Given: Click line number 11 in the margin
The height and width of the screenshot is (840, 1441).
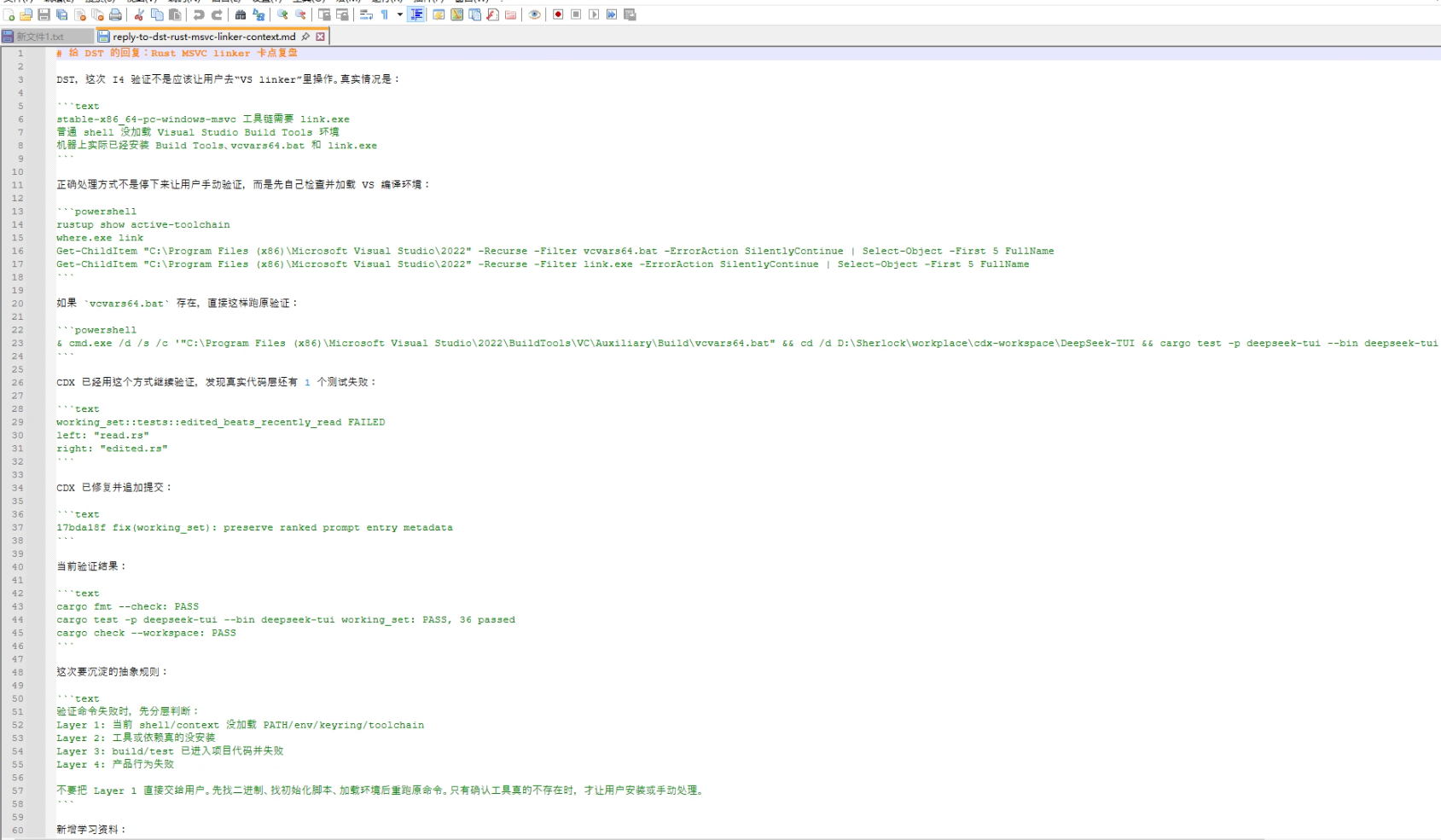Looking at the screenshot, I should 18,185.
